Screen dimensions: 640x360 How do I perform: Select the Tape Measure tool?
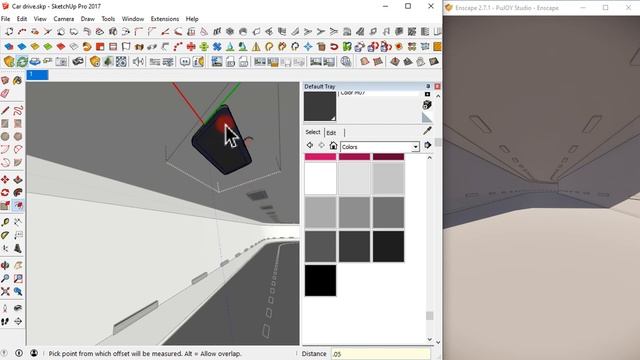click(x=5, y=222)
